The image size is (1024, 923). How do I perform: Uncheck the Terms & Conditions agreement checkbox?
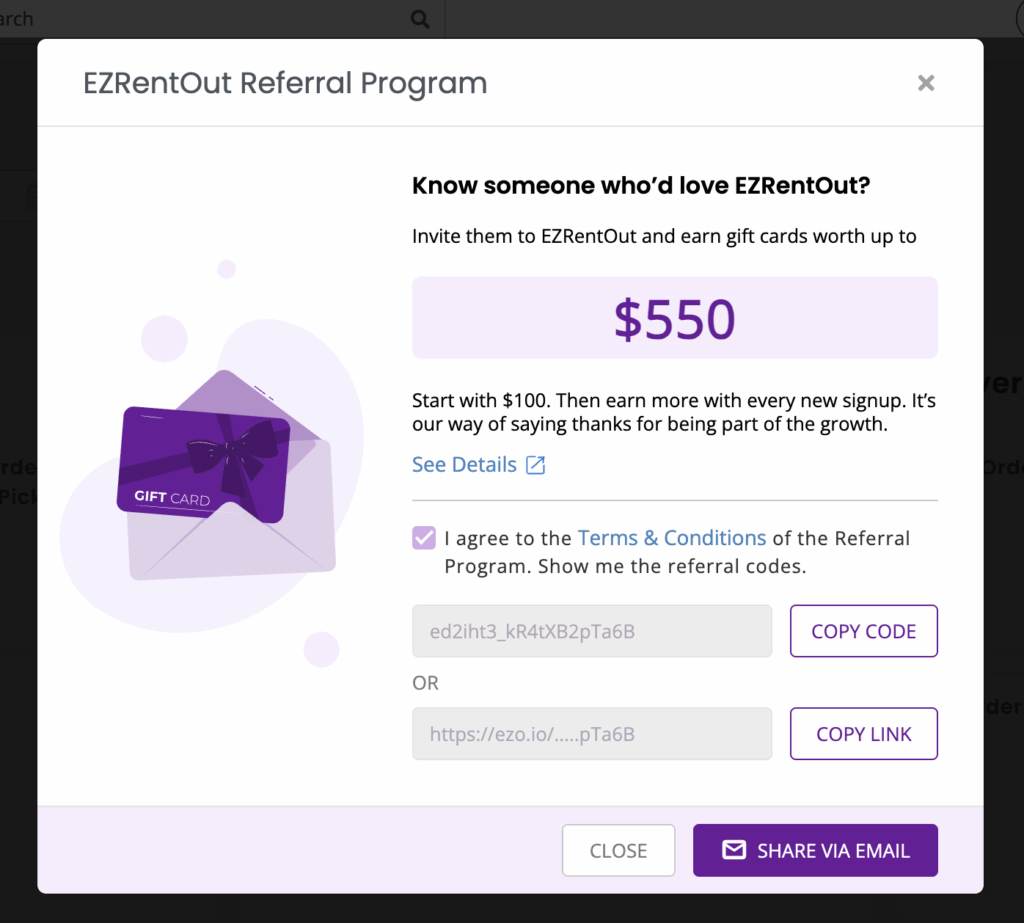424,538
